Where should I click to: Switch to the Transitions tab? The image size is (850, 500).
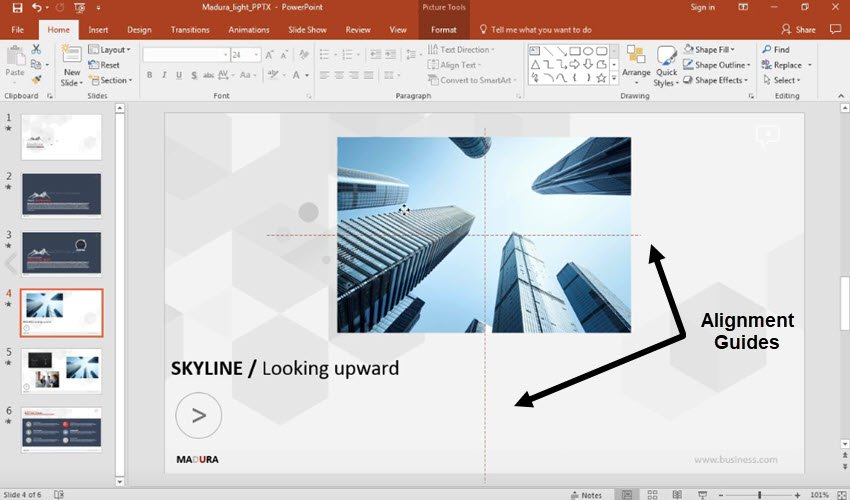tap(189, 30)
